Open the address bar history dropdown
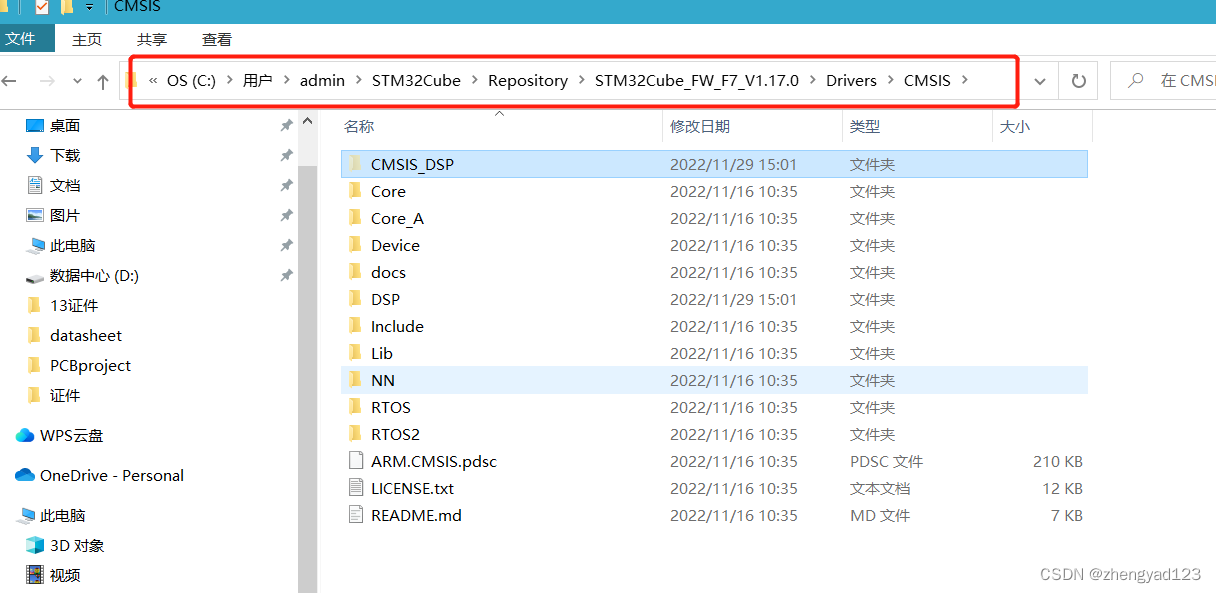 click(x=1042, y=80)
